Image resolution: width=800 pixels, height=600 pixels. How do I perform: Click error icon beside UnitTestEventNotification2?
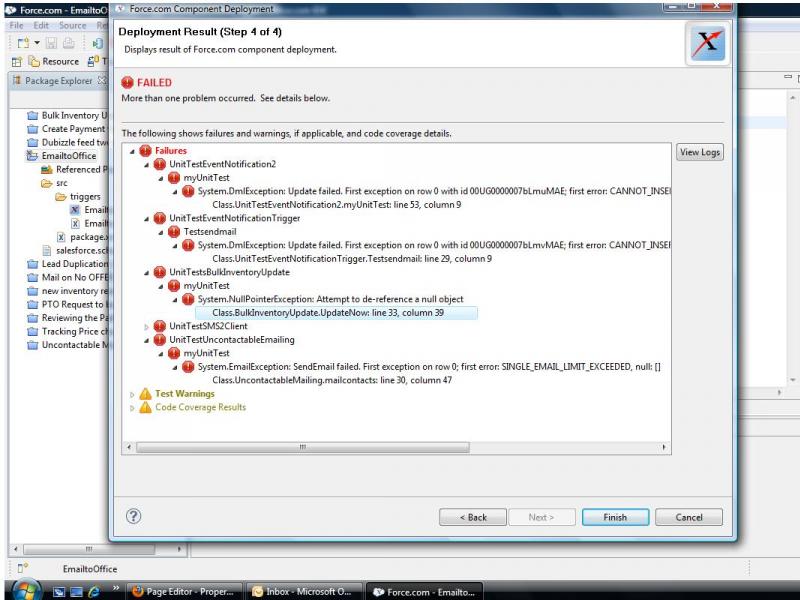click(x=160, y=164)
